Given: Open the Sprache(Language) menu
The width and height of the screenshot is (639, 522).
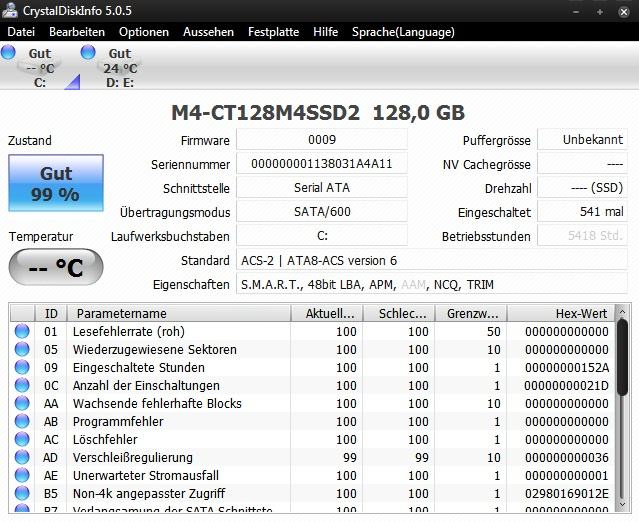Looking at the screenshot, I should pos(403,32).
